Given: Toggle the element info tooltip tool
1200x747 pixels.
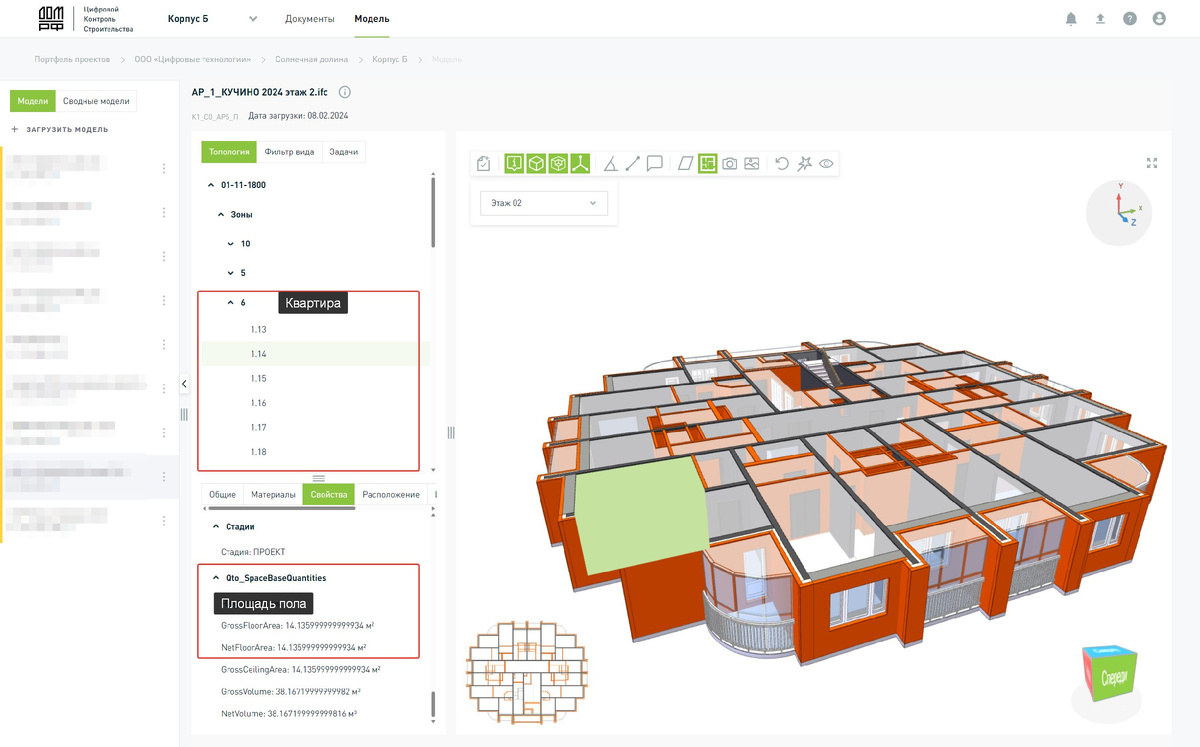Looking at the screenshot, I should [x=514, y=164].
